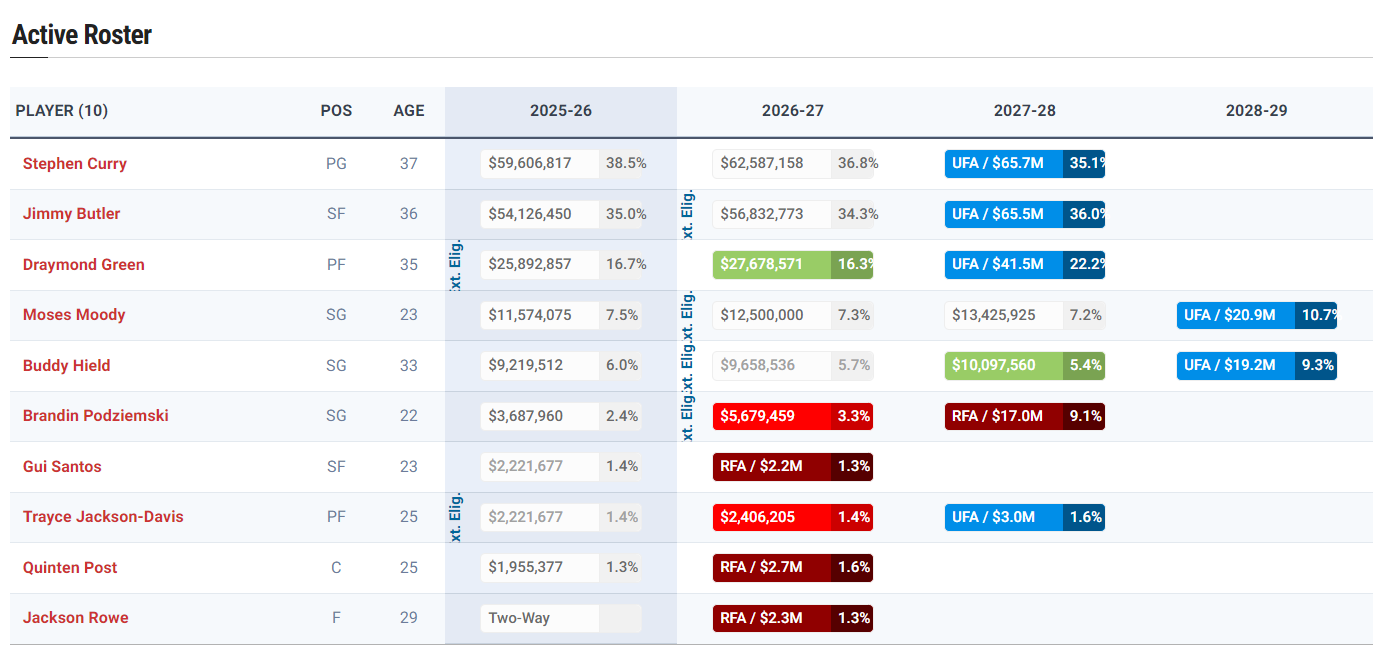Click Hield's greyed 2026-27 salary $9,658,536
Screen dimensions: 1390x651
(x=772, y=366)
